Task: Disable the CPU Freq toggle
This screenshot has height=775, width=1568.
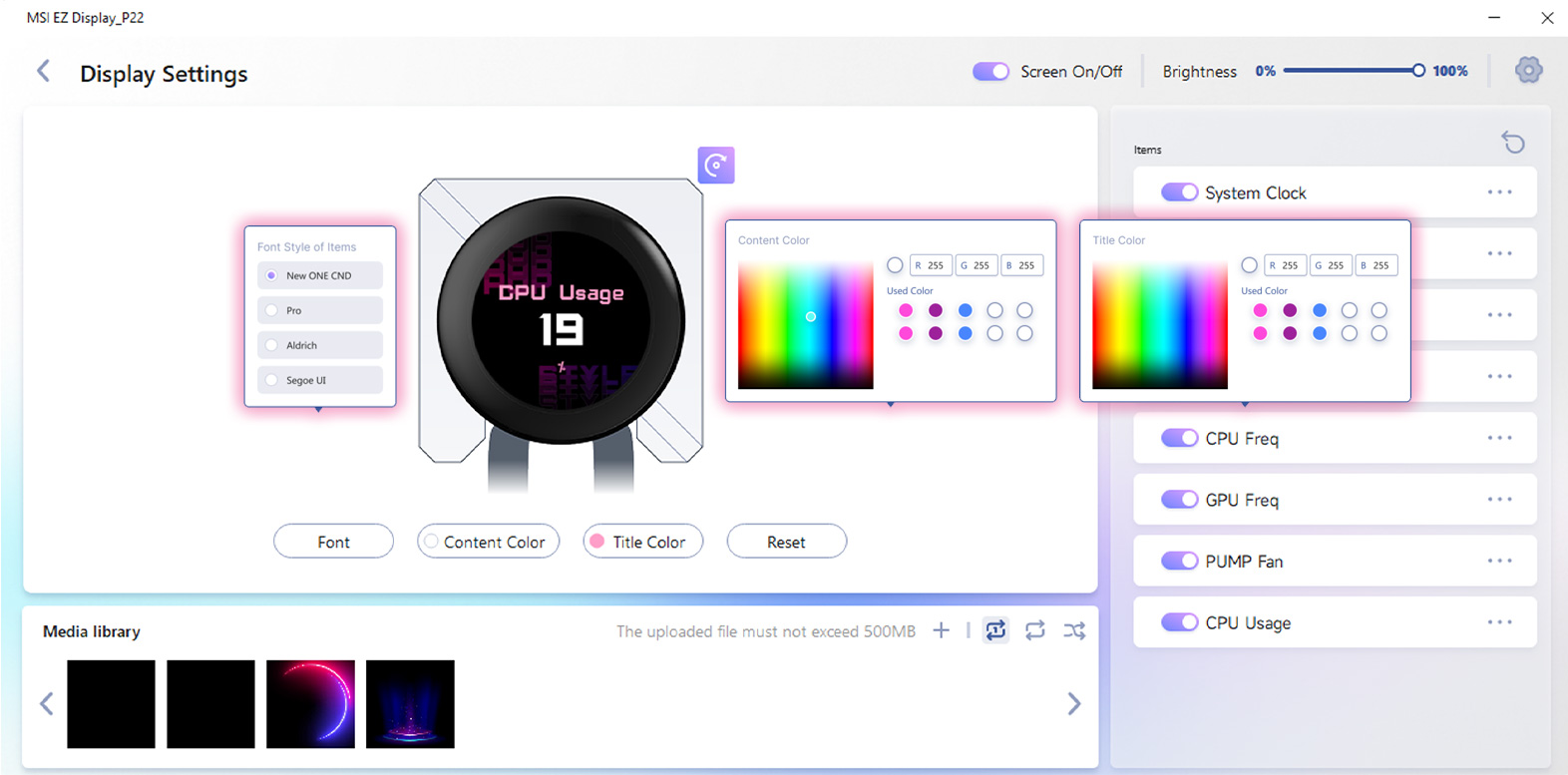Action: 1180,438
